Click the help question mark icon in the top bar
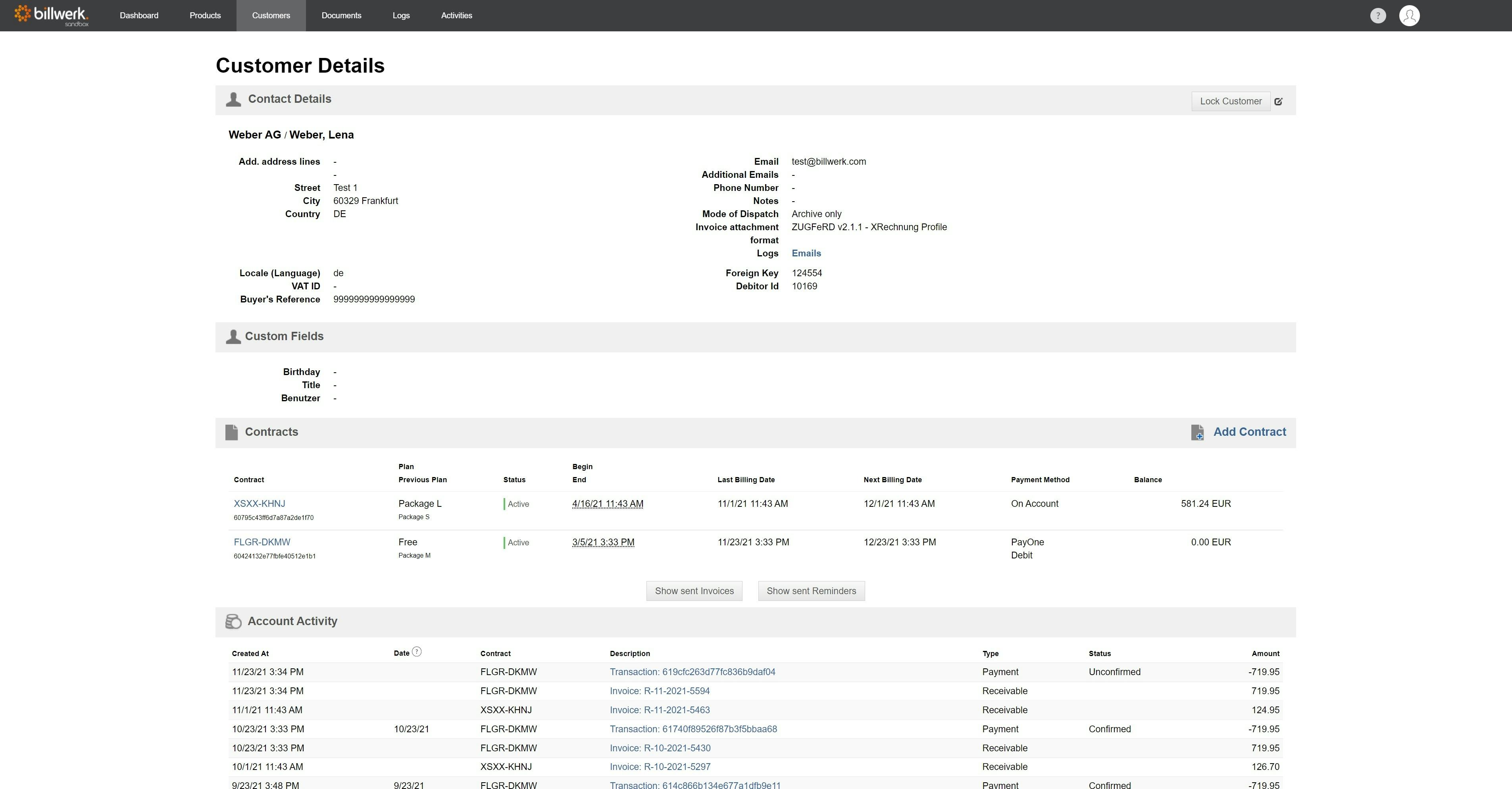Image resolution: width=1512 pixels, height=789 pixels. click(1378, 15)
